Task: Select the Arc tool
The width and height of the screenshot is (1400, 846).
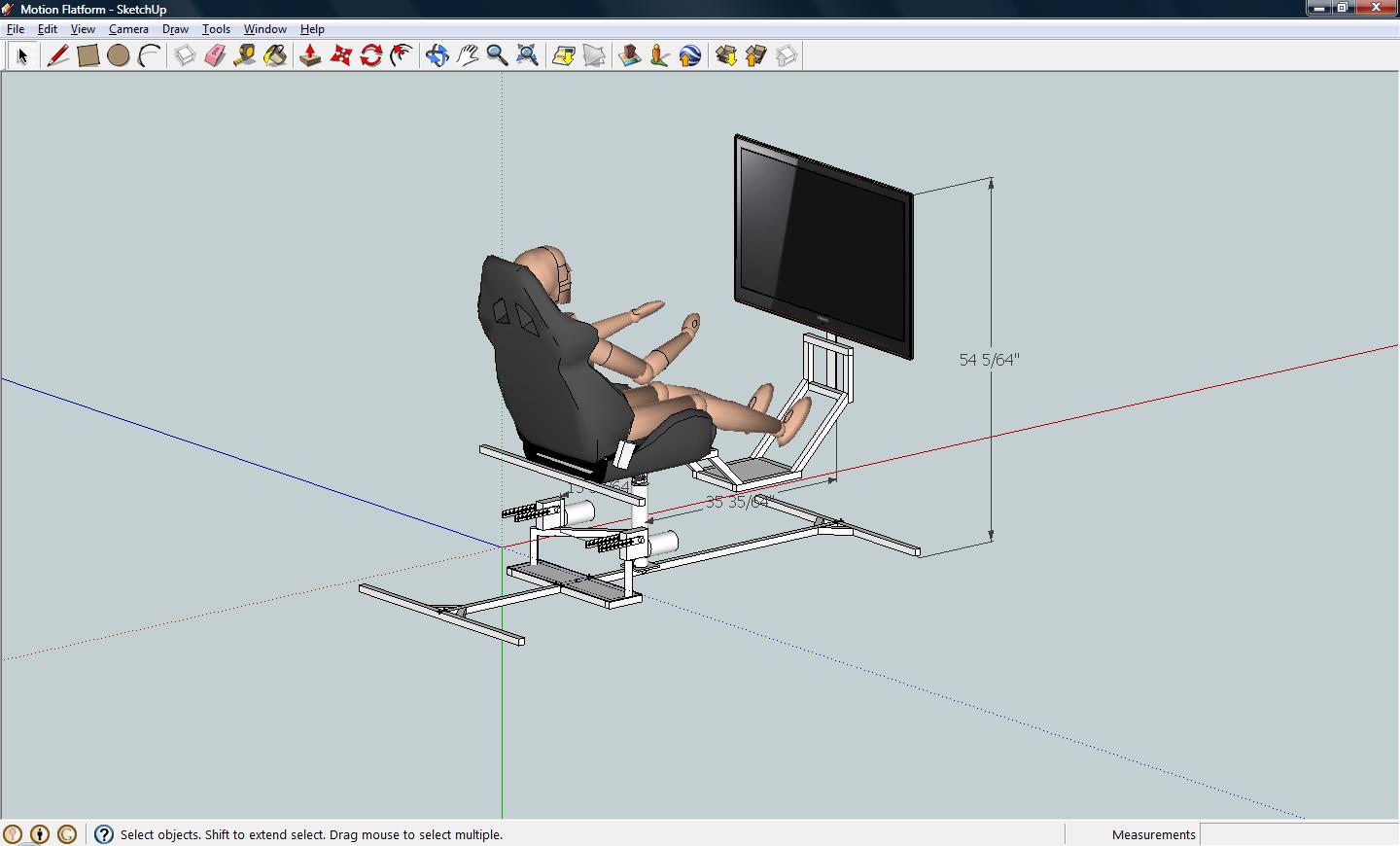Action: [x=149, y=55]
